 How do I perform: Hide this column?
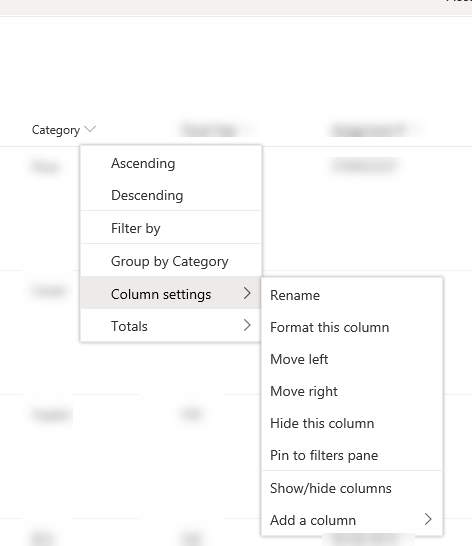352,423
